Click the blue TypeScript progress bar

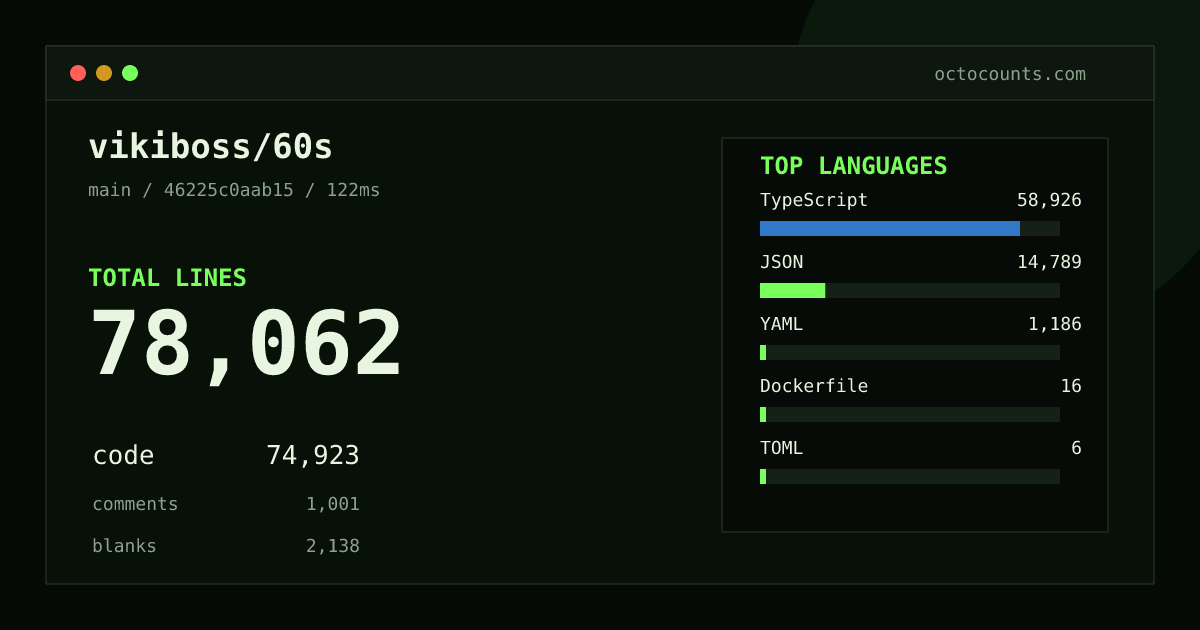coord(890,228)
